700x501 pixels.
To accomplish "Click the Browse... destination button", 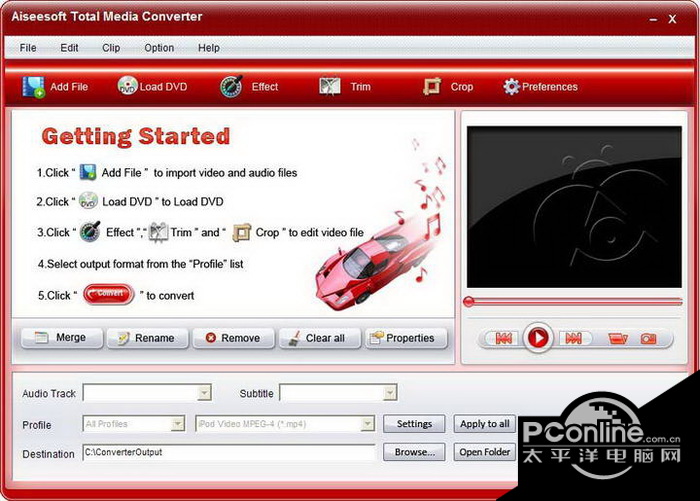I will pyautogui.click(x=414, y=452).
